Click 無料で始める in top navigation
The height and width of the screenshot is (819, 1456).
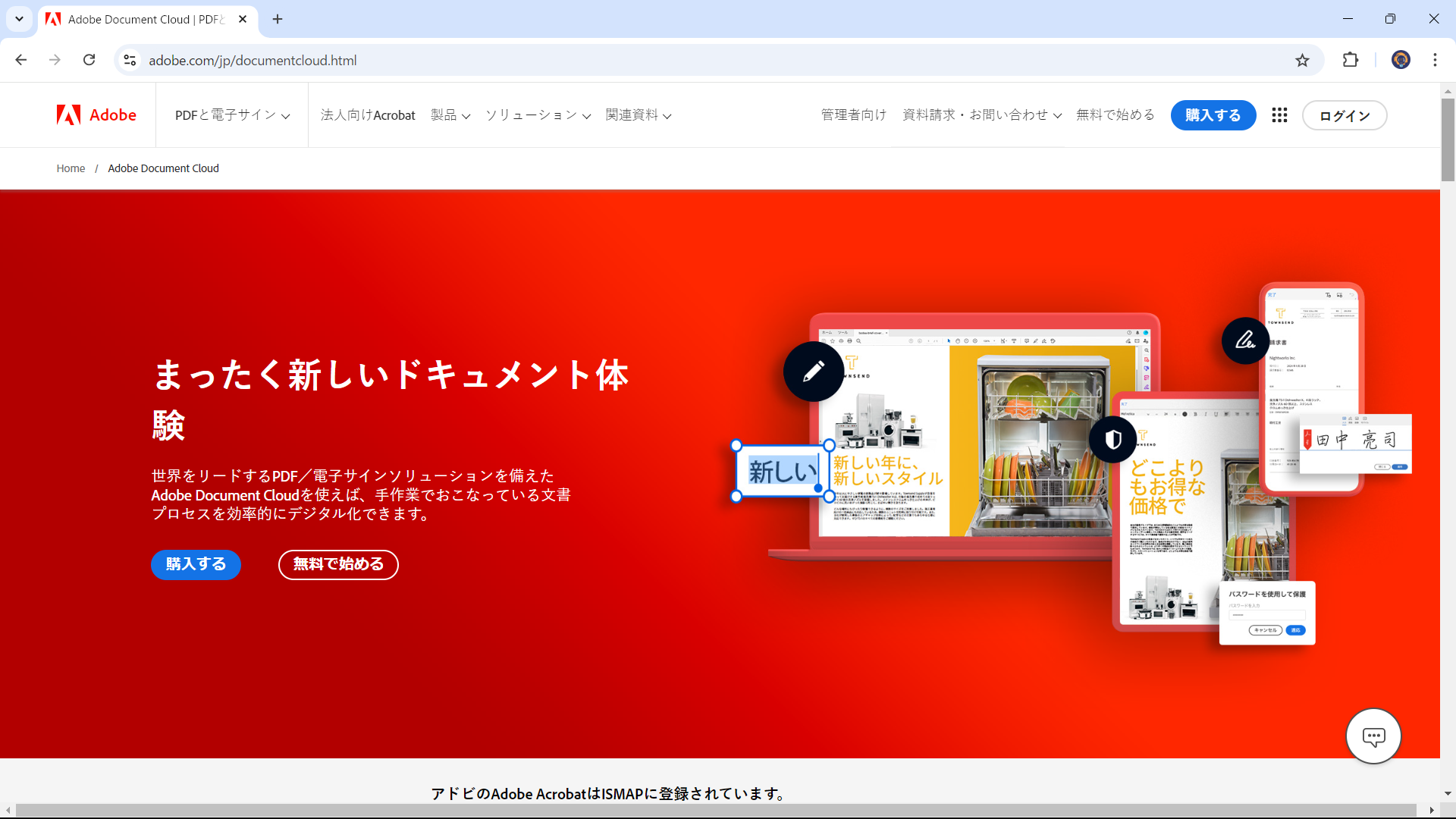click(1116, 115)
